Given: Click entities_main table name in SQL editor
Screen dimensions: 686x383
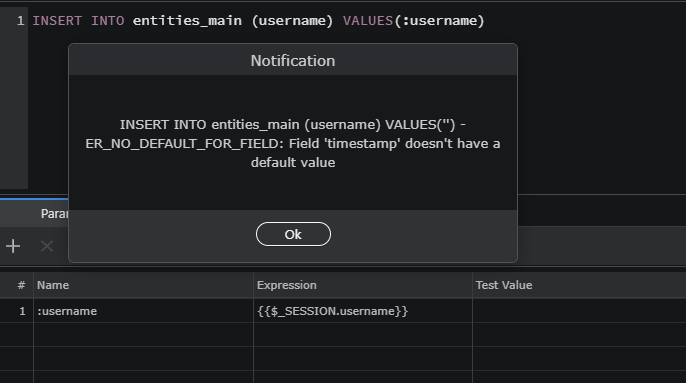Looking at the screenshot, I should [187, 21].
